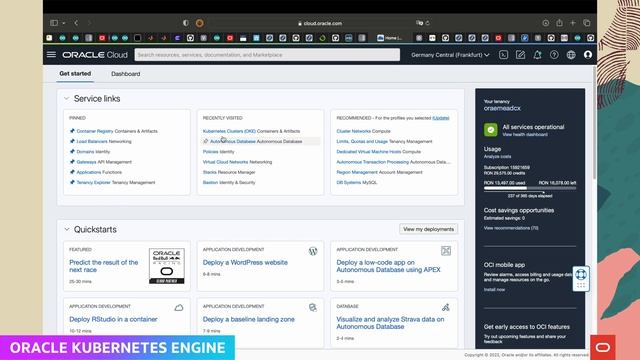Click the icon on baseline landing zone card
This screenshot has width=640, height=360.
click(x=313, y=307)
